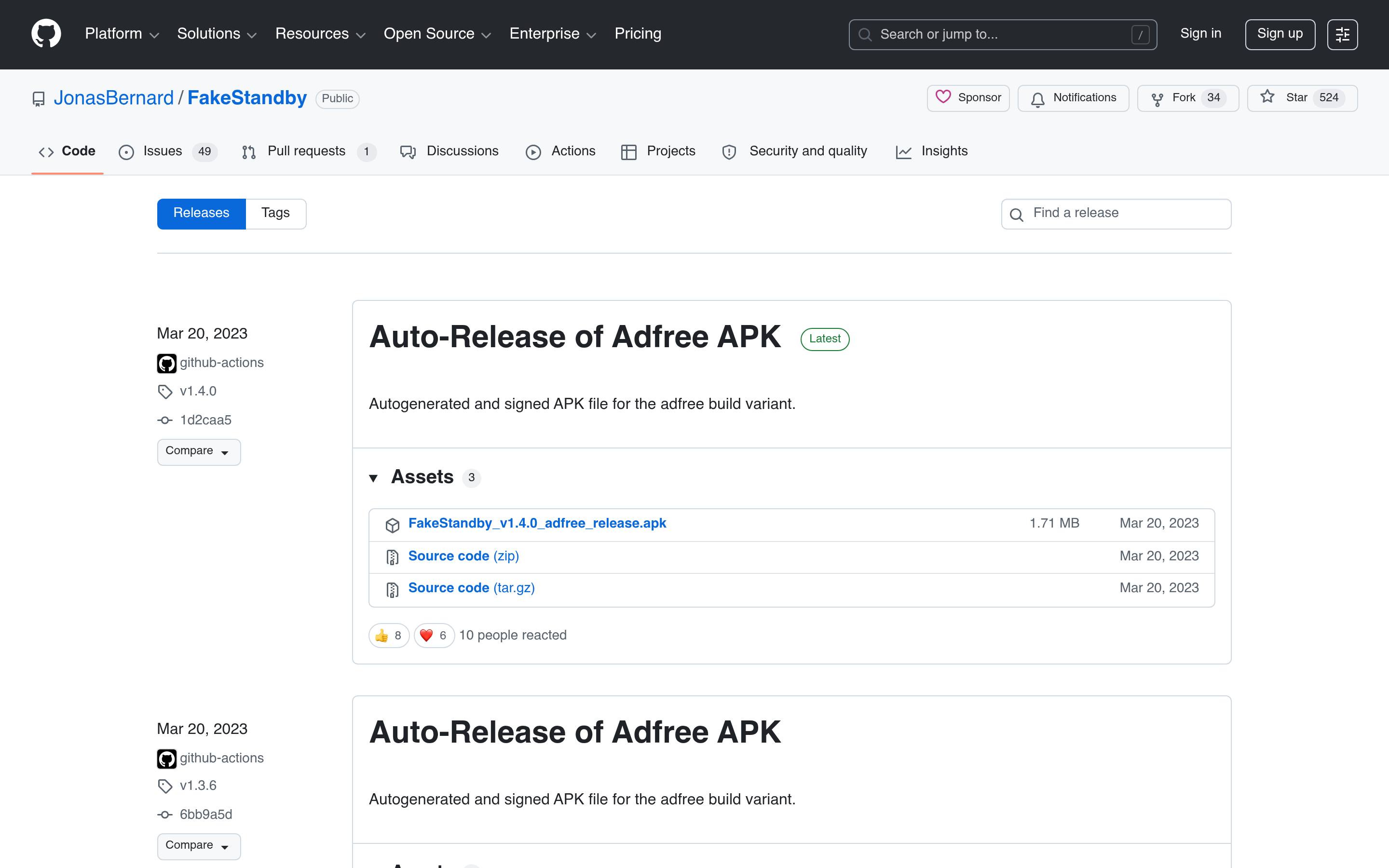Open the FakeStandby repository link
This screenshot has height=868, width=1389.
coord(247,98)
